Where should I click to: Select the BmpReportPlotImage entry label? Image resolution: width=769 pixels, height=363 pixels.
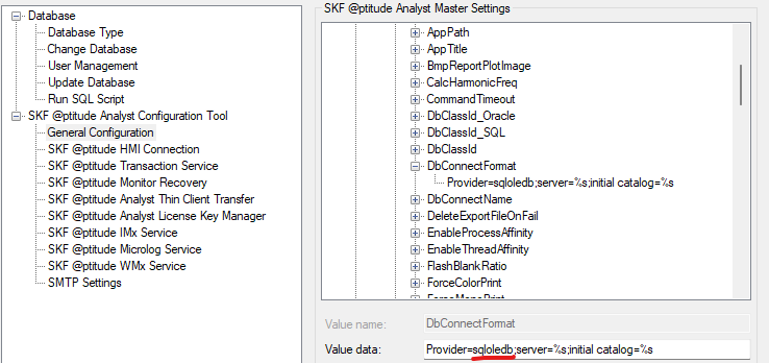(x=479, y=66)
